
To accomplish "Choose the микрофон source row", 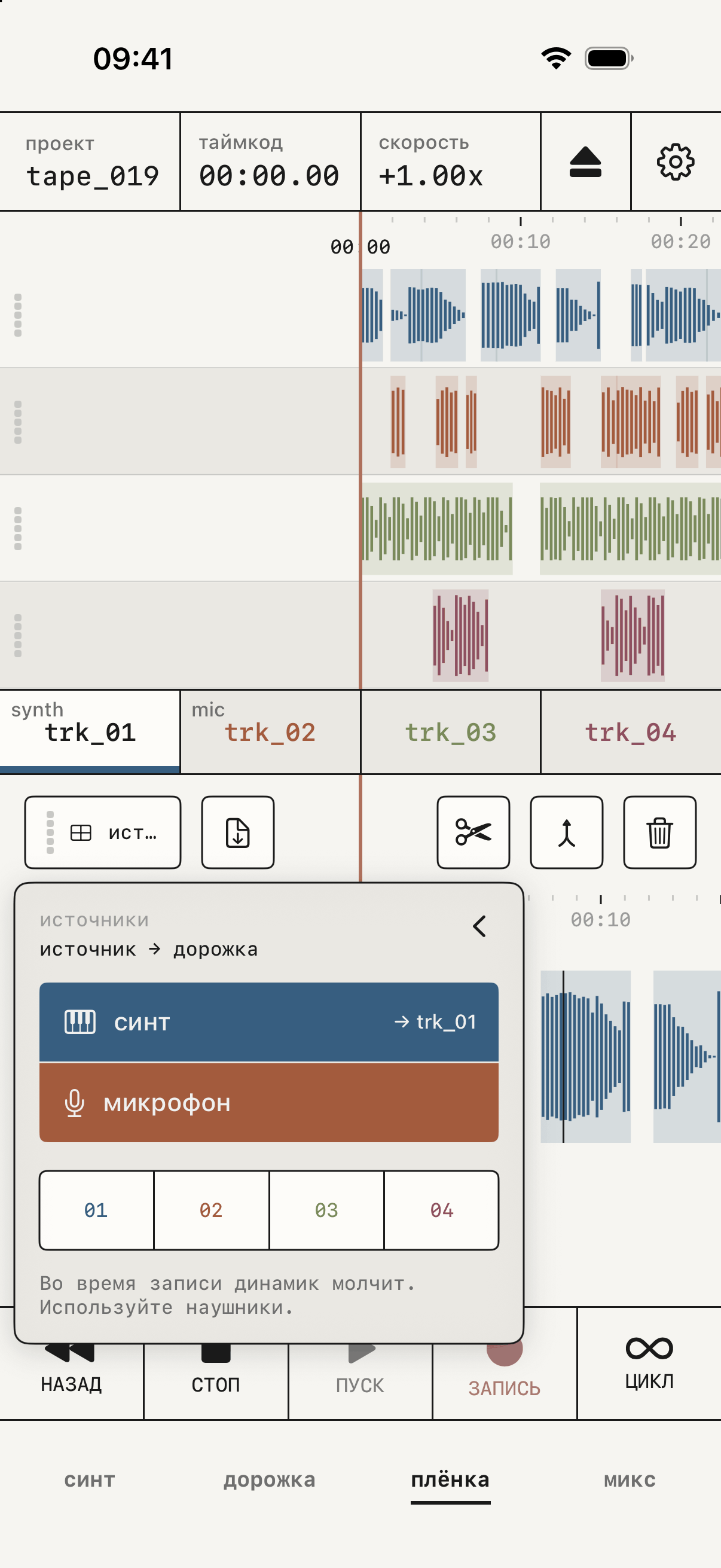I will tap(269, 1102).
